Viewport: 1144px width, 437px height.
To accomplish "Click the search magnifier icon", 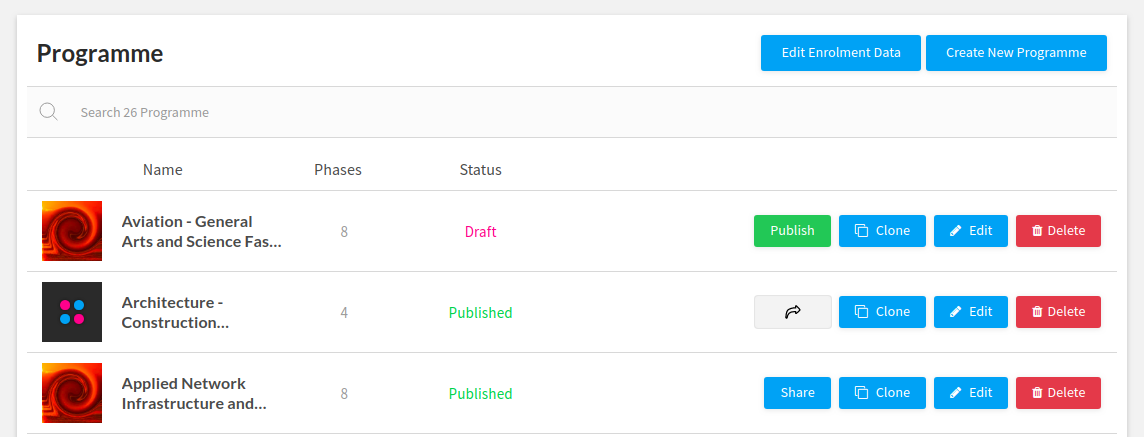I will (x=48, y=112).
